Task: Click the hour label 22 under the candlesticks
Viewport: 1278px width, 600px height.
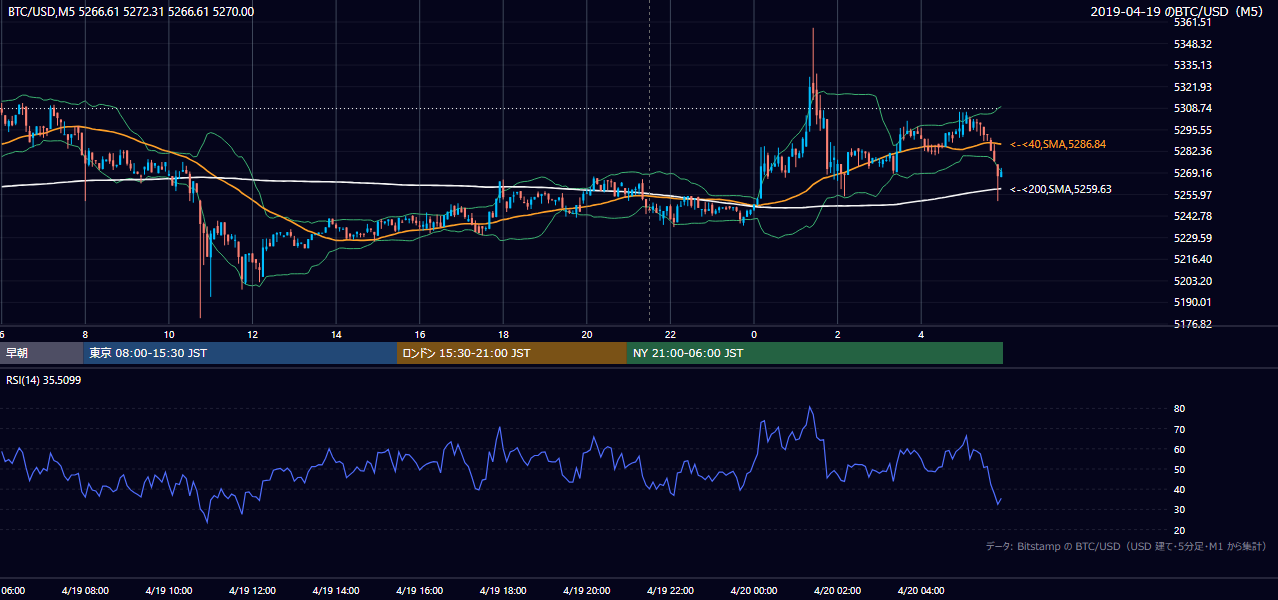Action: coord(671,334)
